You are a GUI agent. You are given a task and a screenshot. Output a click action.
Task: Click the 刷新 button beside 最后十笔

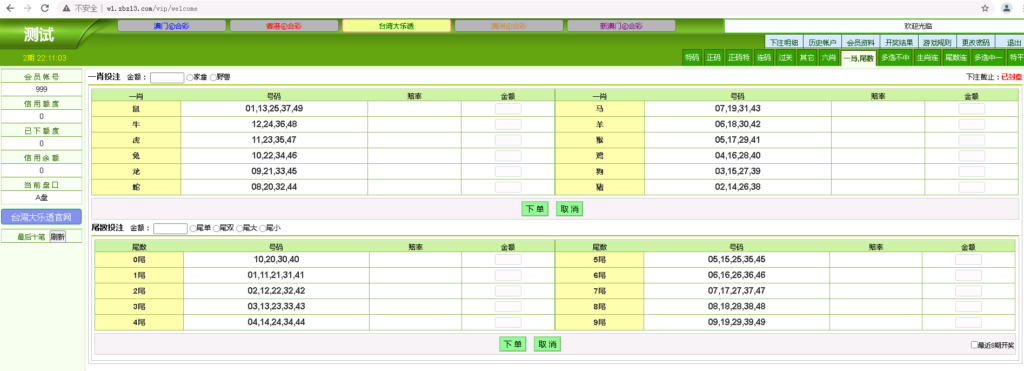click(57, 237)
